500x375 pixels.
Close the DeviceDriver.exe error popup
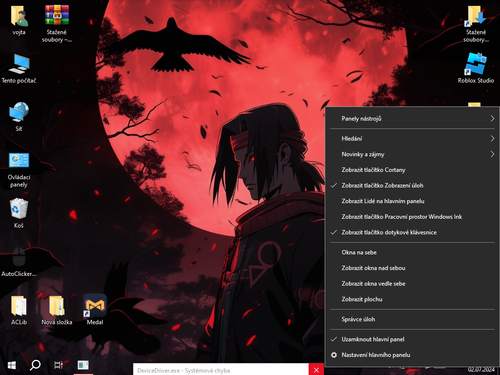(316, 370)
